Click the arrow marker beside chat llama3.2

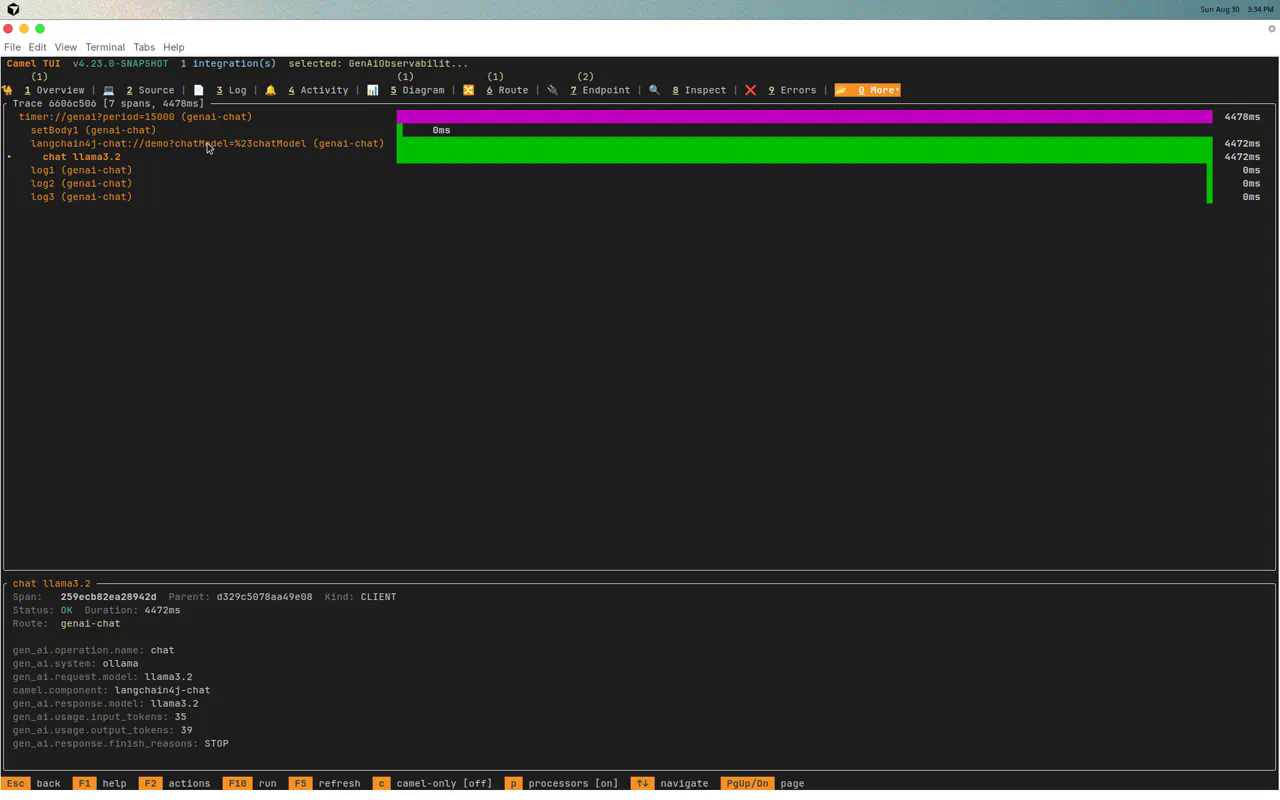[x=10, y=157]
